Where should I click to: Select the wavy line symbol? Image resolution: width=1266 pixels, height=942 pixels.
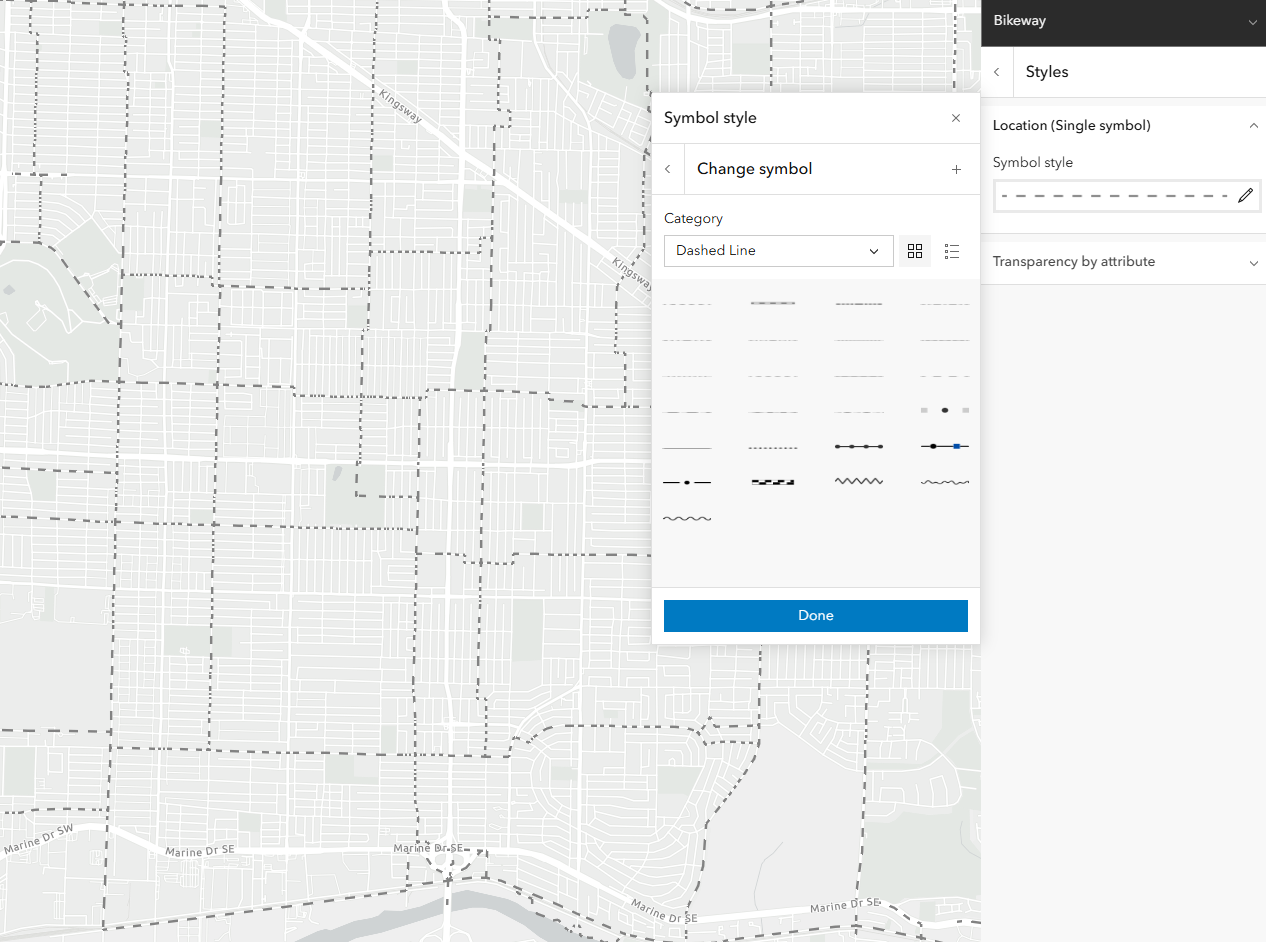point(944,481)
